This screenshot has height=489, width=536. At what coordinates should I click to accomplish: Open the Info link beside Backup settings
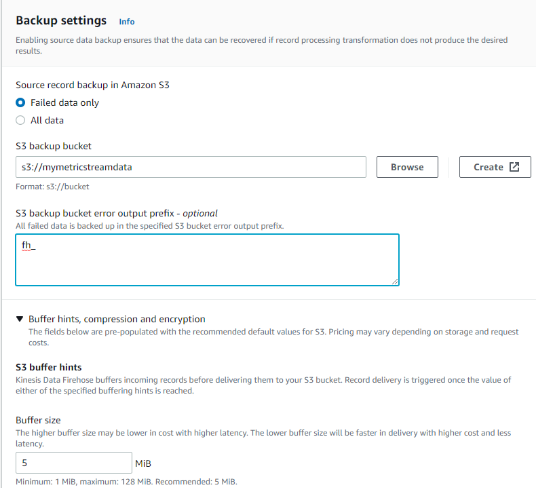coord(126,22)
